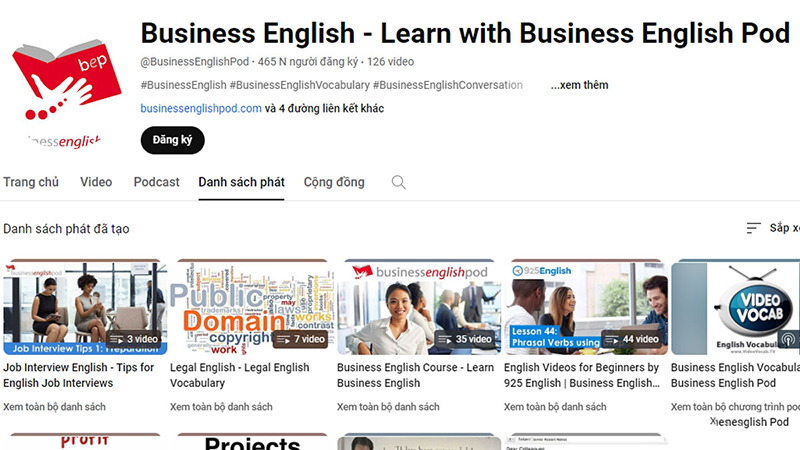Click the 35 video playlist badge
The image size is (800, 450).
467,339
